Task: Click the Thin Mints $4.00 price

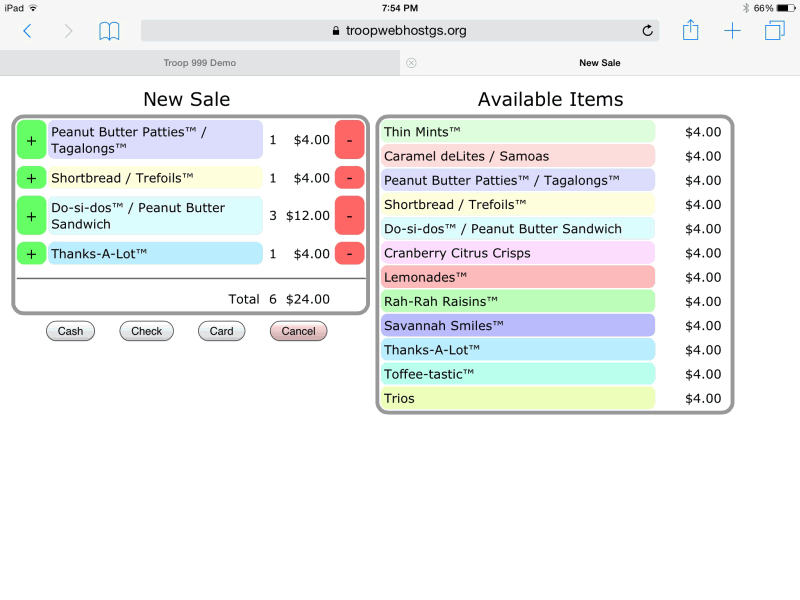Action: pyautogui.click(x=703, y=132)
